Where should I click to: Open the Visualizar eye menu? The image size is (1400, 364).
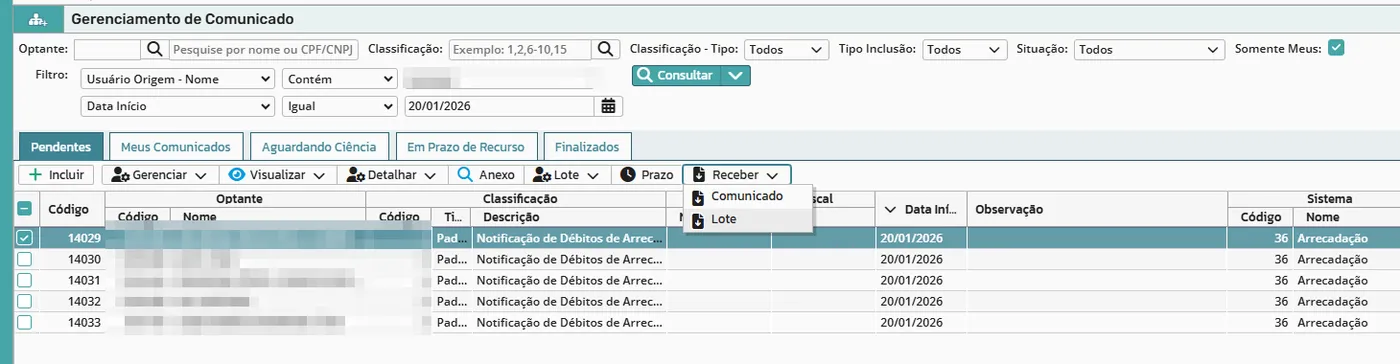[277, 174]
